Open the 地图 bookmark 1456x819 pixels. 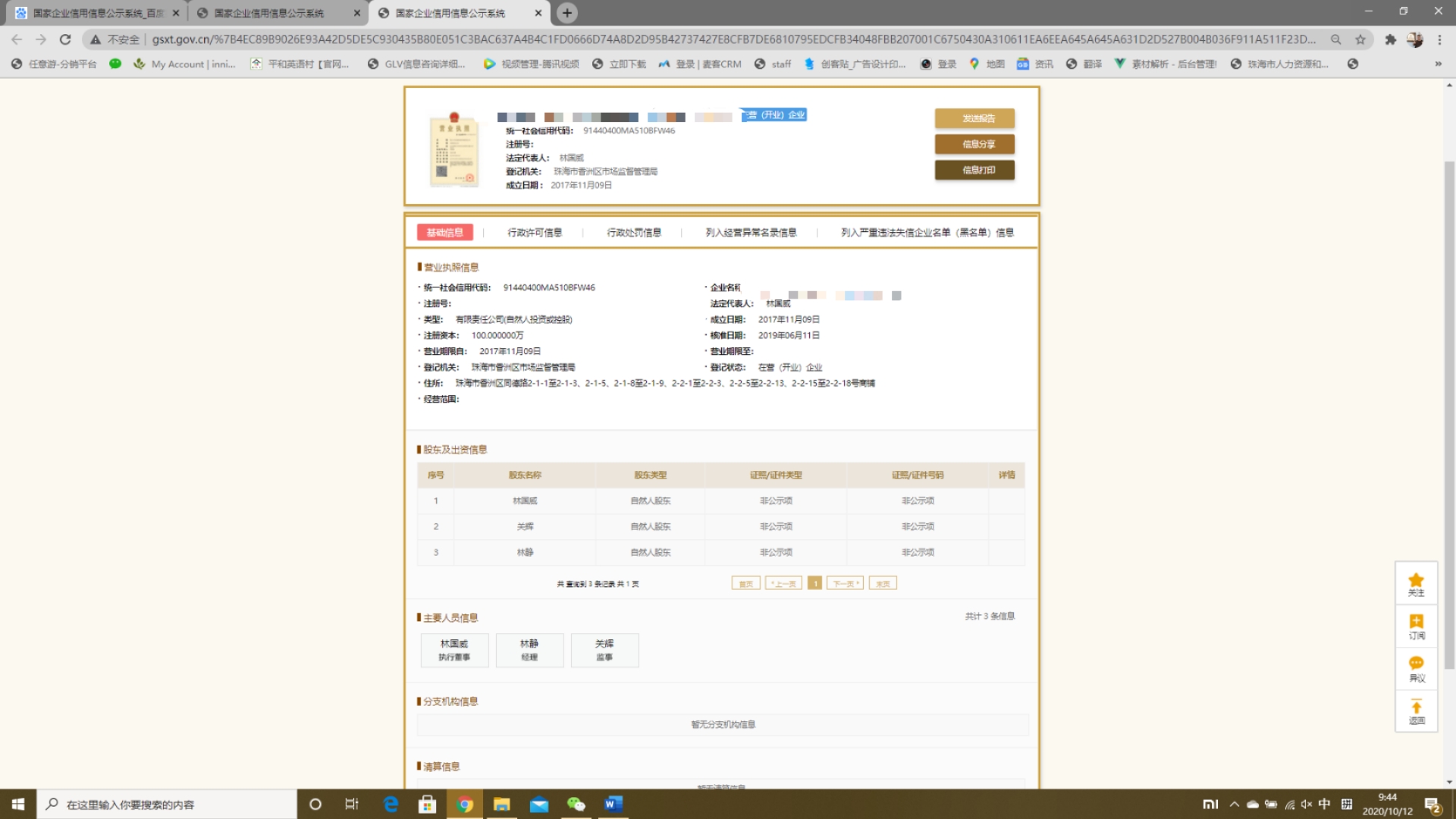987,64
